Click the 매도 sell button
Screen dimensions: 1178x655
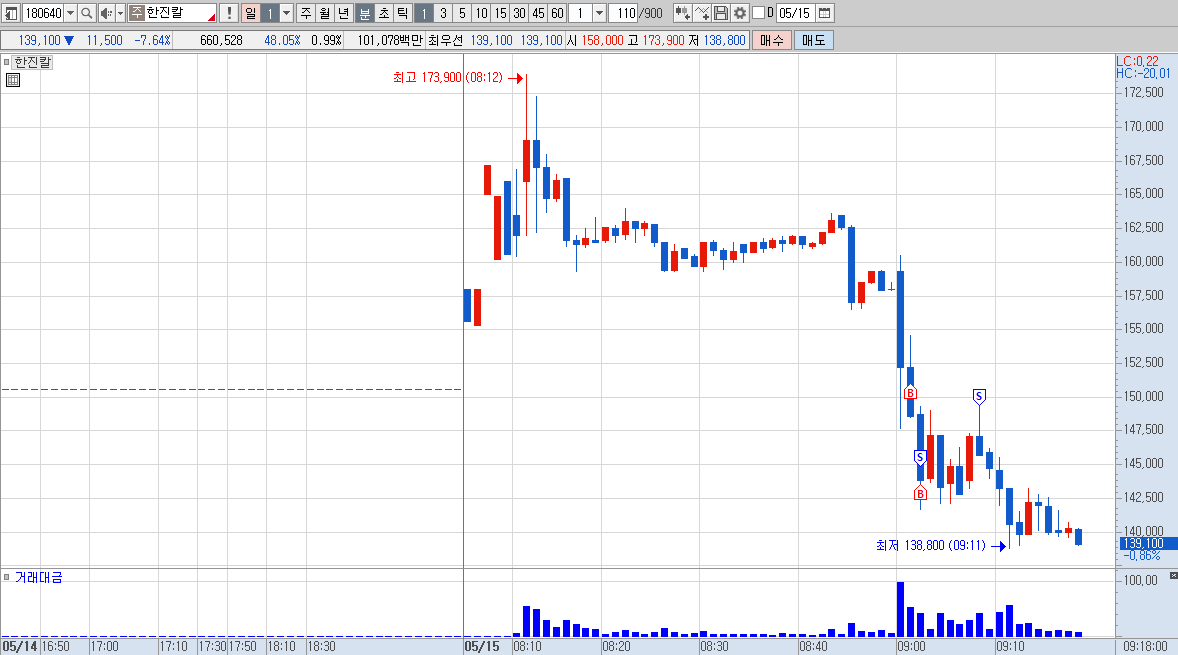(x=814, y=40)
